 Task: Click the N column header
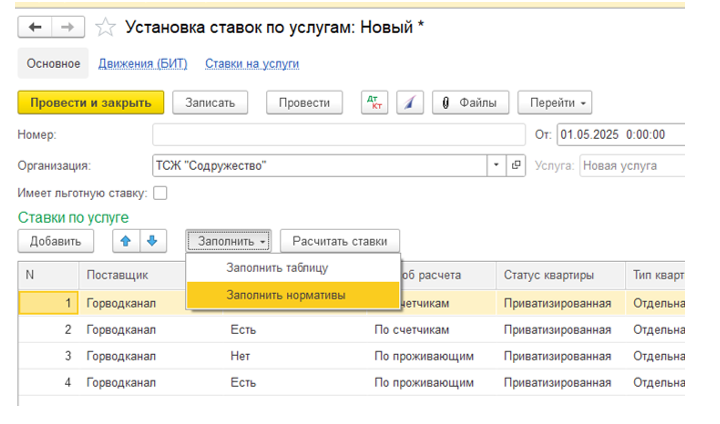tap(48, 275)
